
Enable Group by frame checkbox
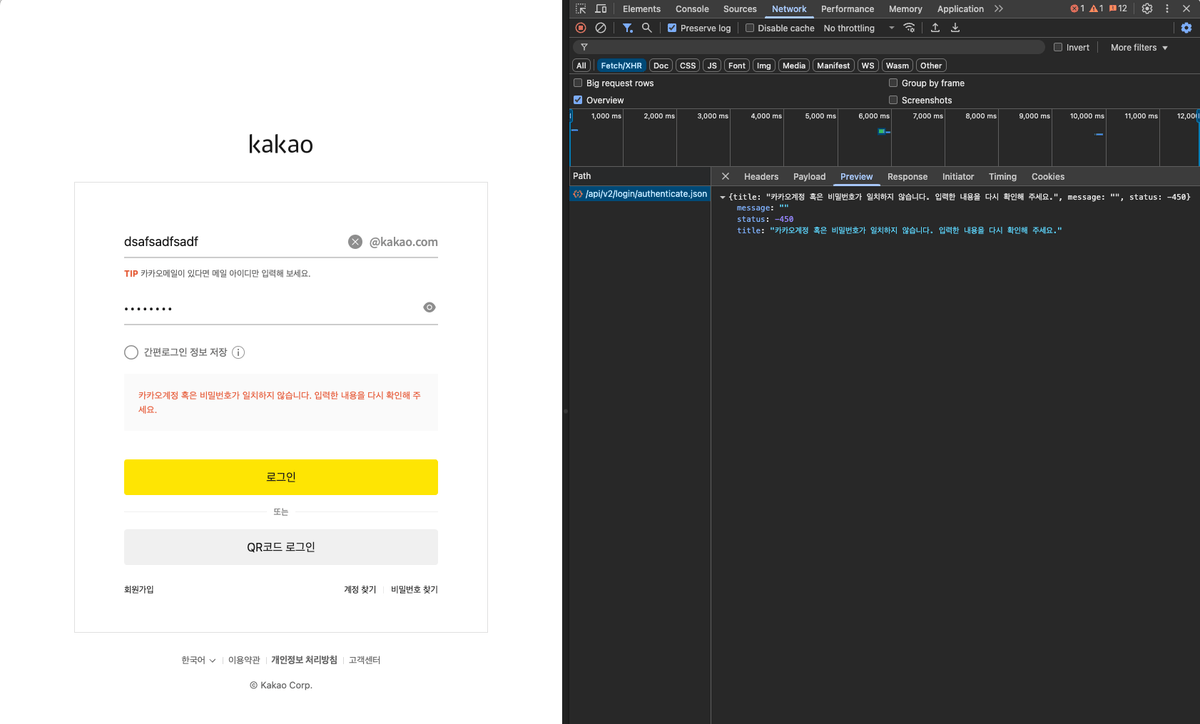(x=893, y=83)
